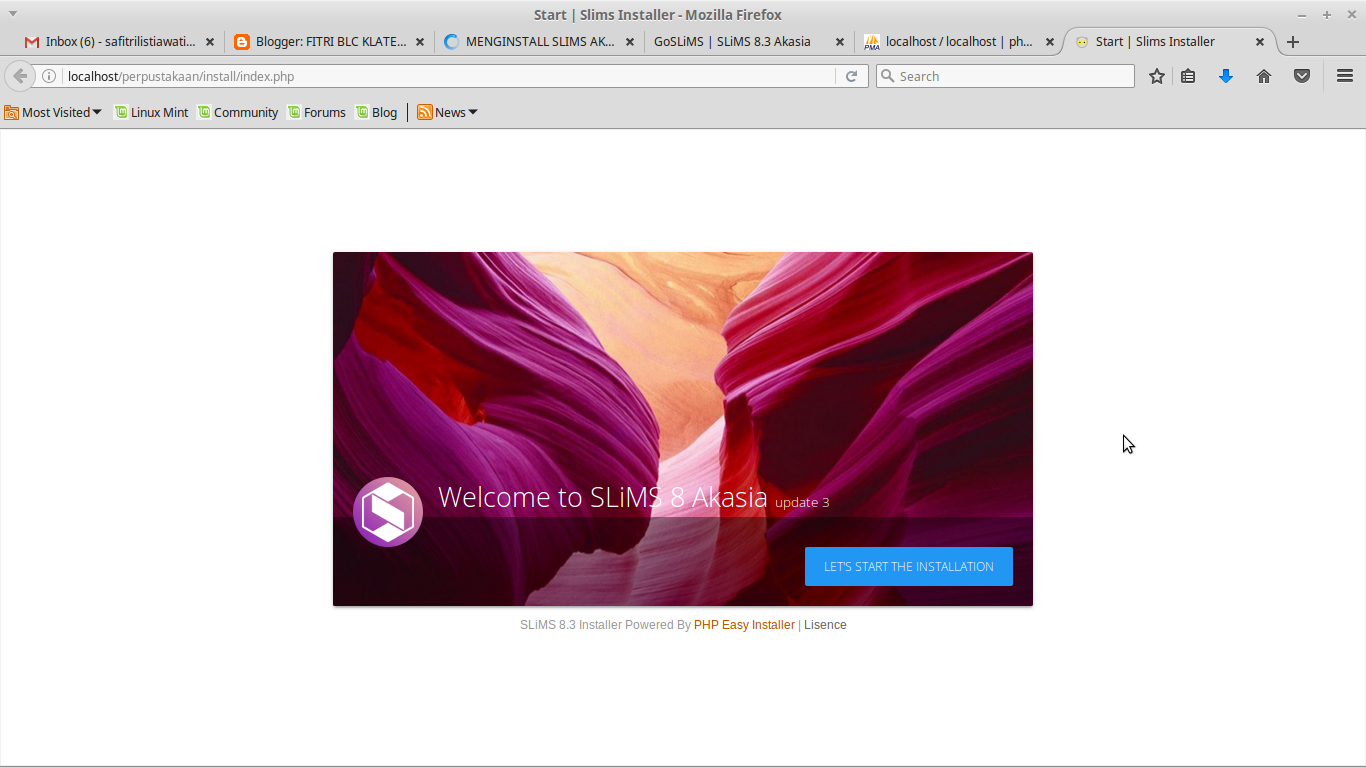Bookmark this page with the star
Image resolution: width=1366 pixels, height=768 pixels.
[x=1157, y=76]
